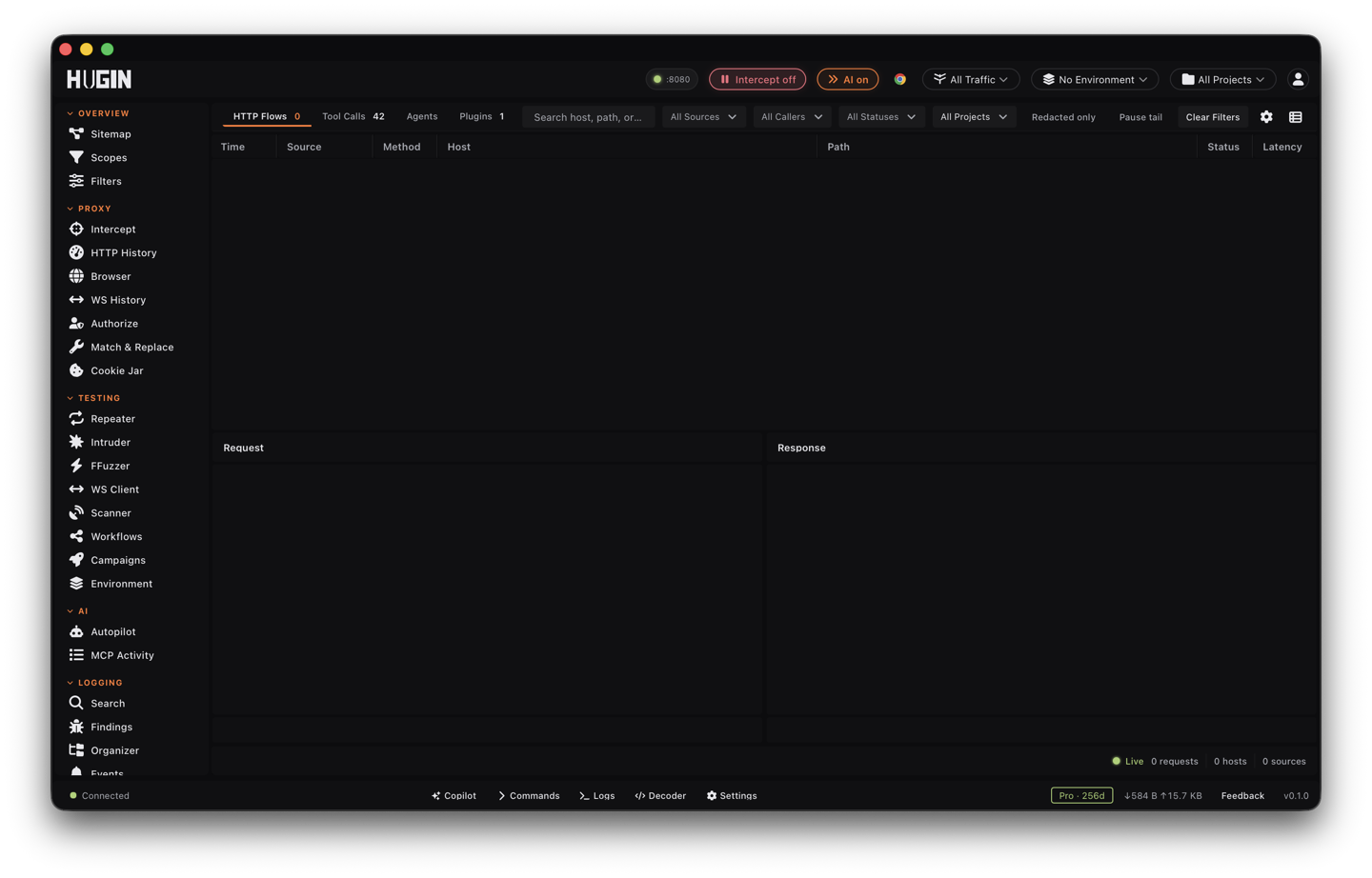Open Settings from the bottom bar
Viewport: 1372px width, 878px height.
pyautogui.click(x=732, y=796)
